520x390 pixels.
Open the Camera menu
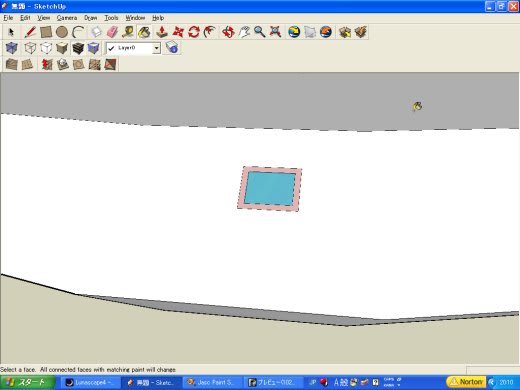(67, 18)
